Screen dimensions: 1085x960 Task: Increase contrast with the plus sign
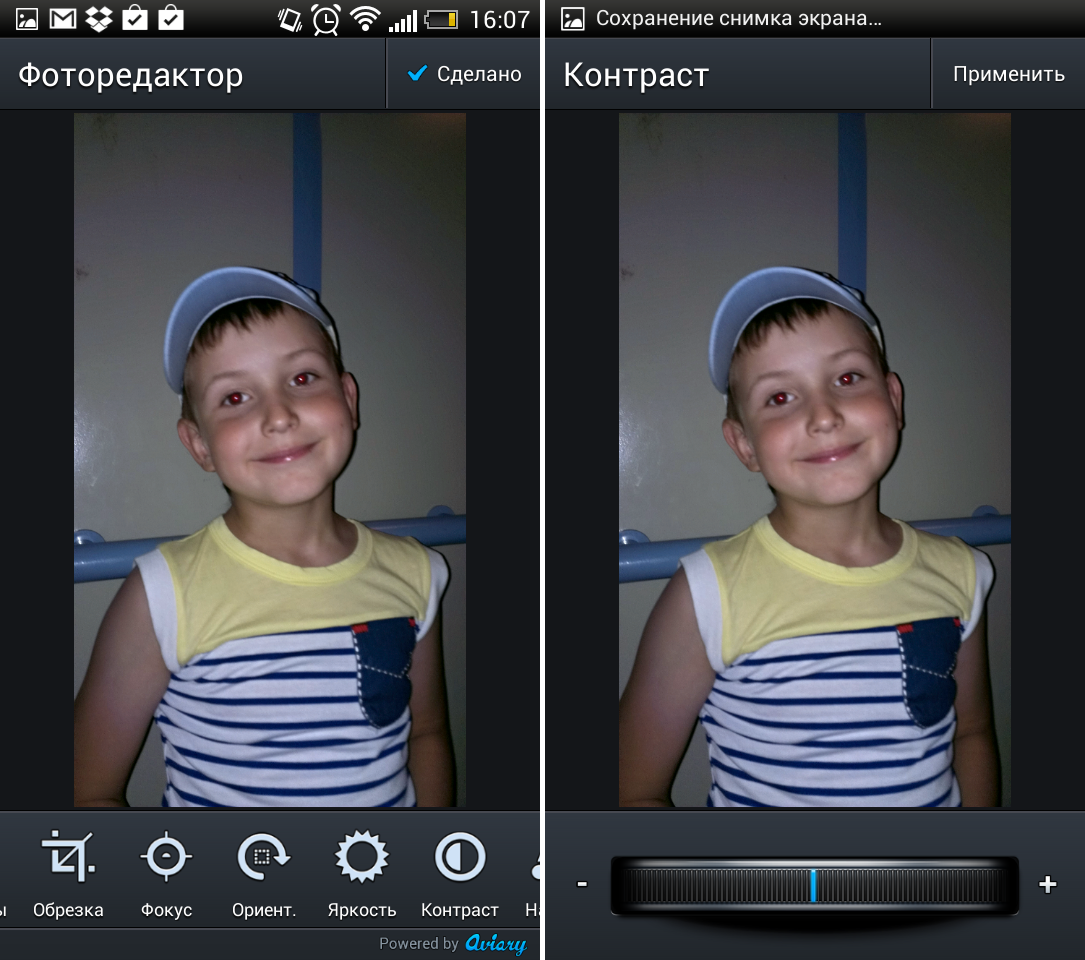[x=1047, y=884]
